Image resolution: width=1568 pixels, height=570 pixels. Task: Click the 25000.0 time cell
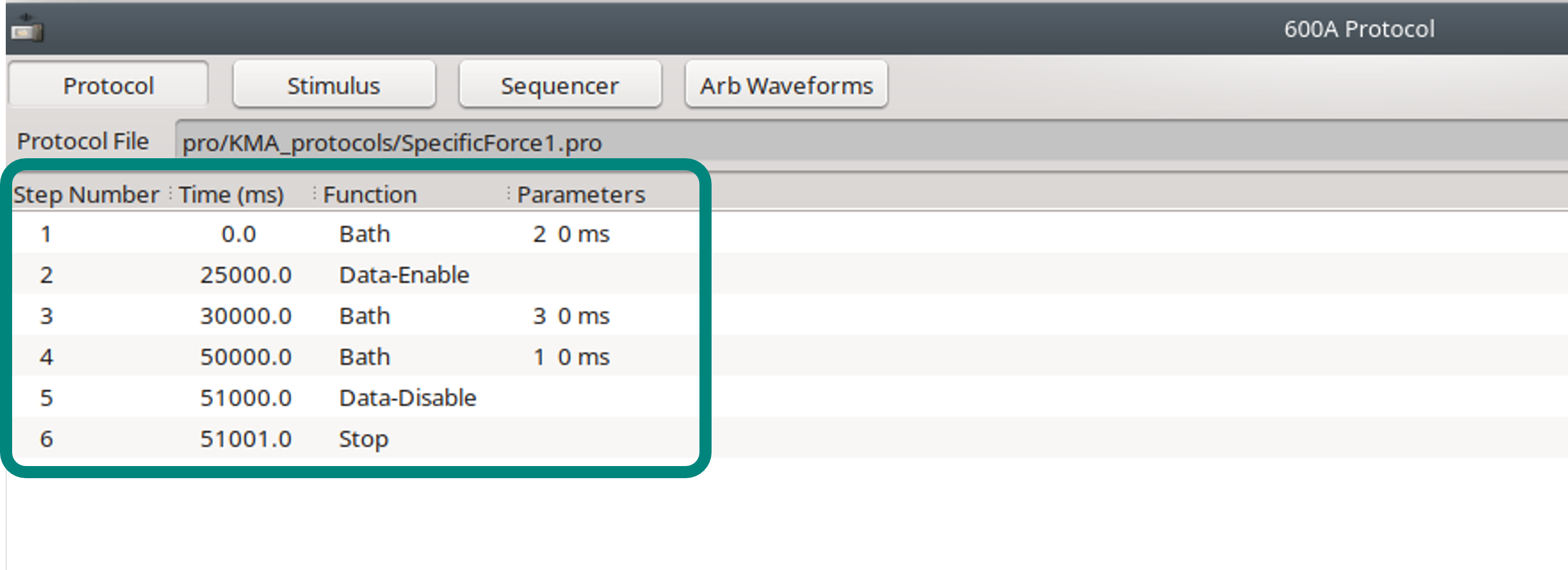point(246,275)
